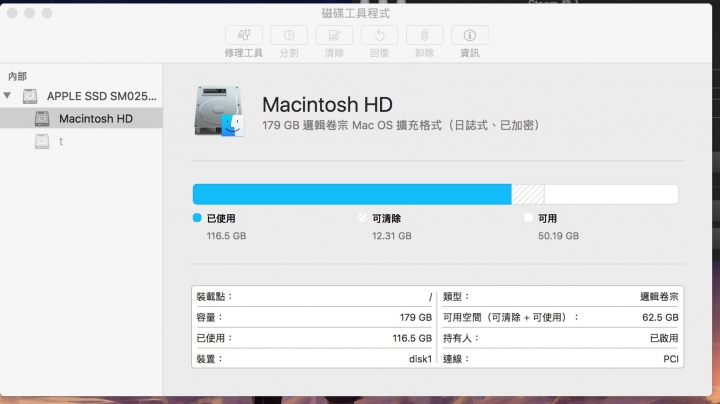This screenshot has height=404, width=720.
Task: Click the blue 已使用 legend dot
Action: coord(197,218)
